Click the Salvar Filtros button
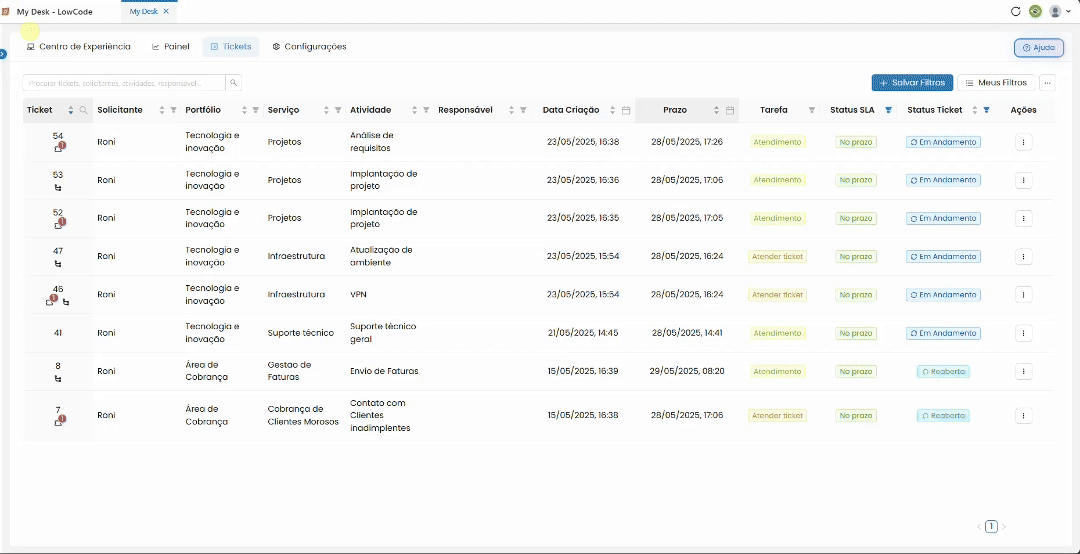This screenshot has height=554, width=1080. 912,83
